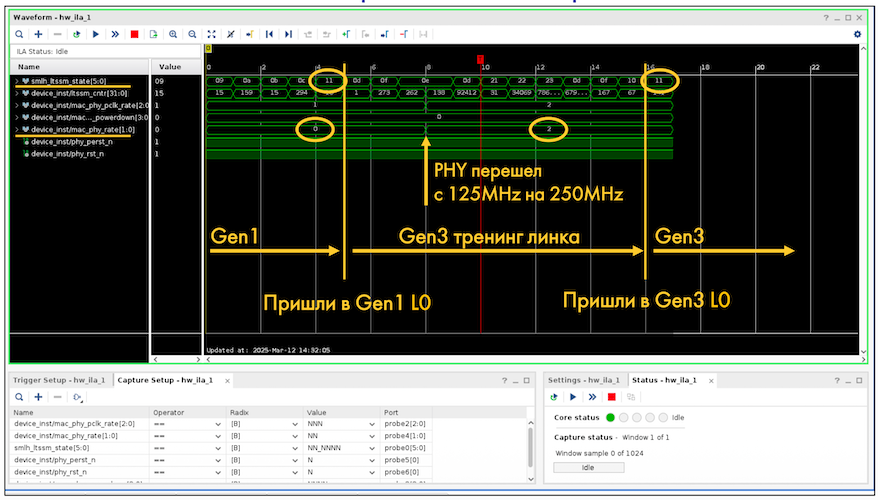This screenshot has height=500, width=880.
Task: Expand device_inst/mac..._powerdown bus
Action: (x=17, y=117)
